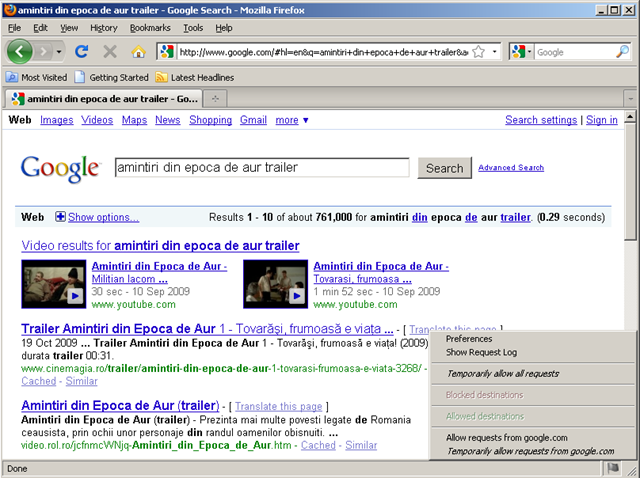This screenshot has height=478, width=640.
Task: Click the Forward navigation arrow
Action: 43,52
